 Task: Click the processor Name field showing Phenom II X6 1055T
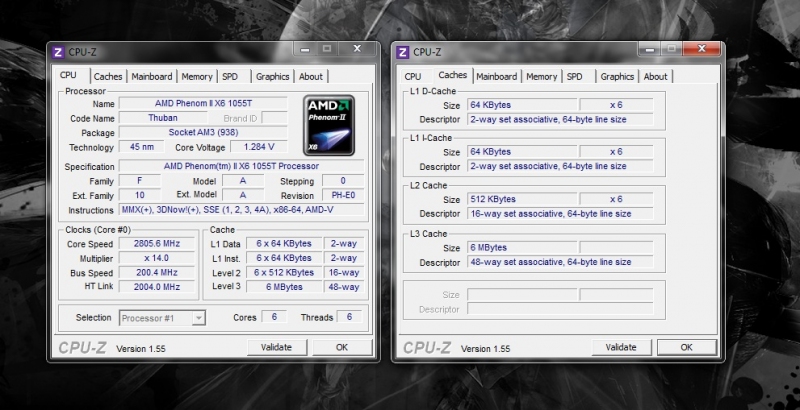tap(205, 104)
